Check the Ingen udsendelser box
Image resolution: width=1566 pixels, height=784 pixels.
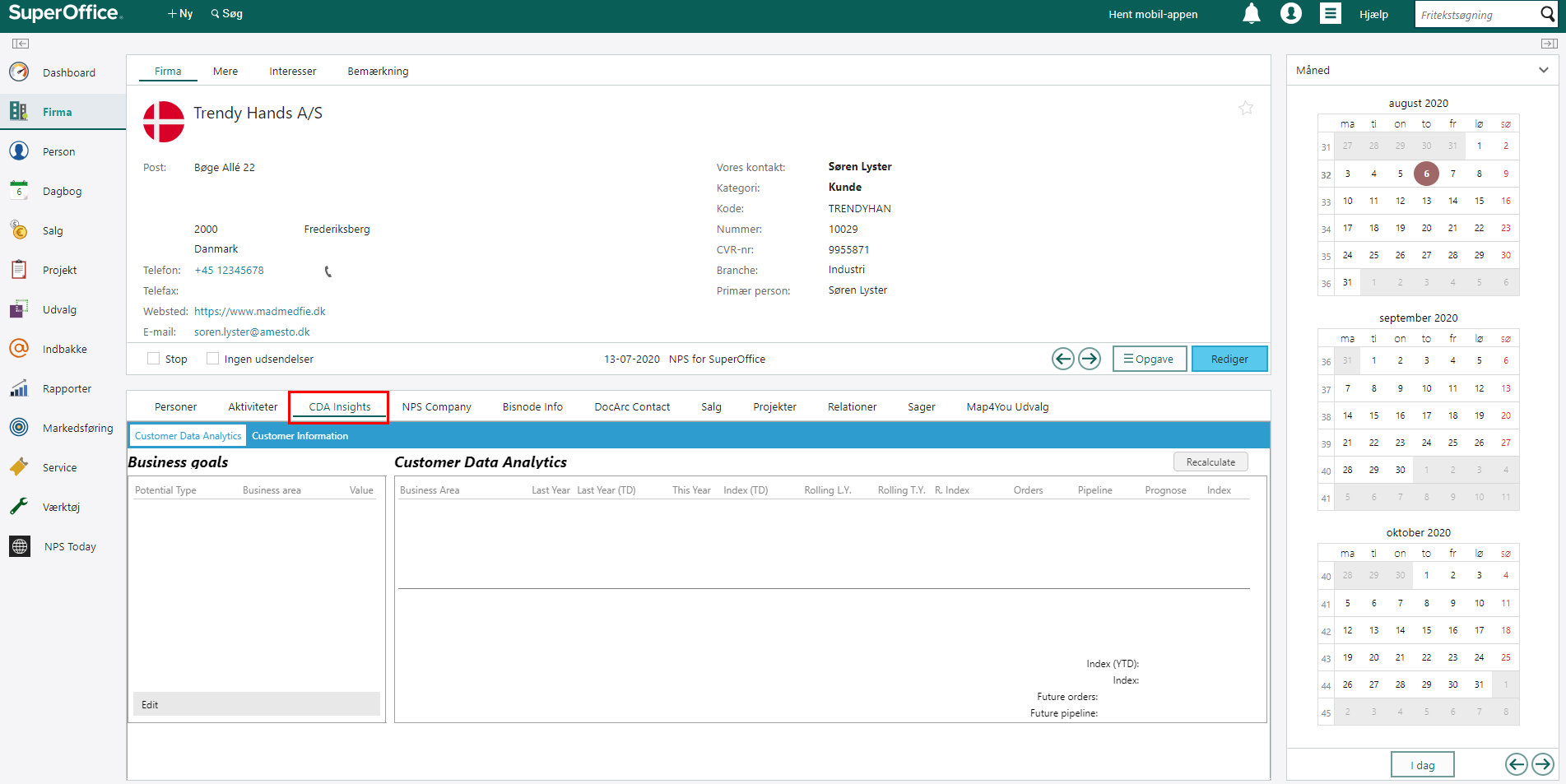(212, 359)
